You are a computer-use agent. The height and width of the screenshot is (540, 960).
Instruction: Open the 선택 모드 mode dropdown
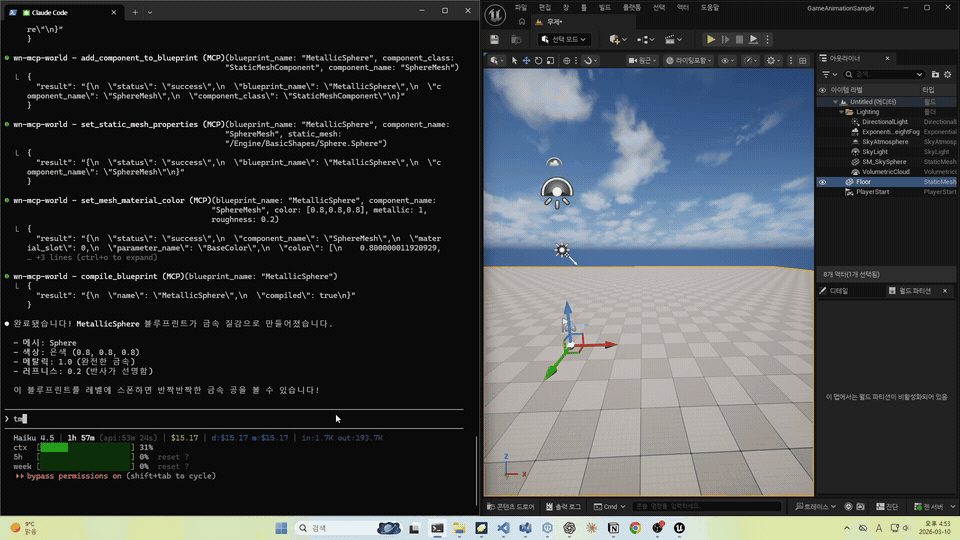pyautogui.click(x=564, y=39)
